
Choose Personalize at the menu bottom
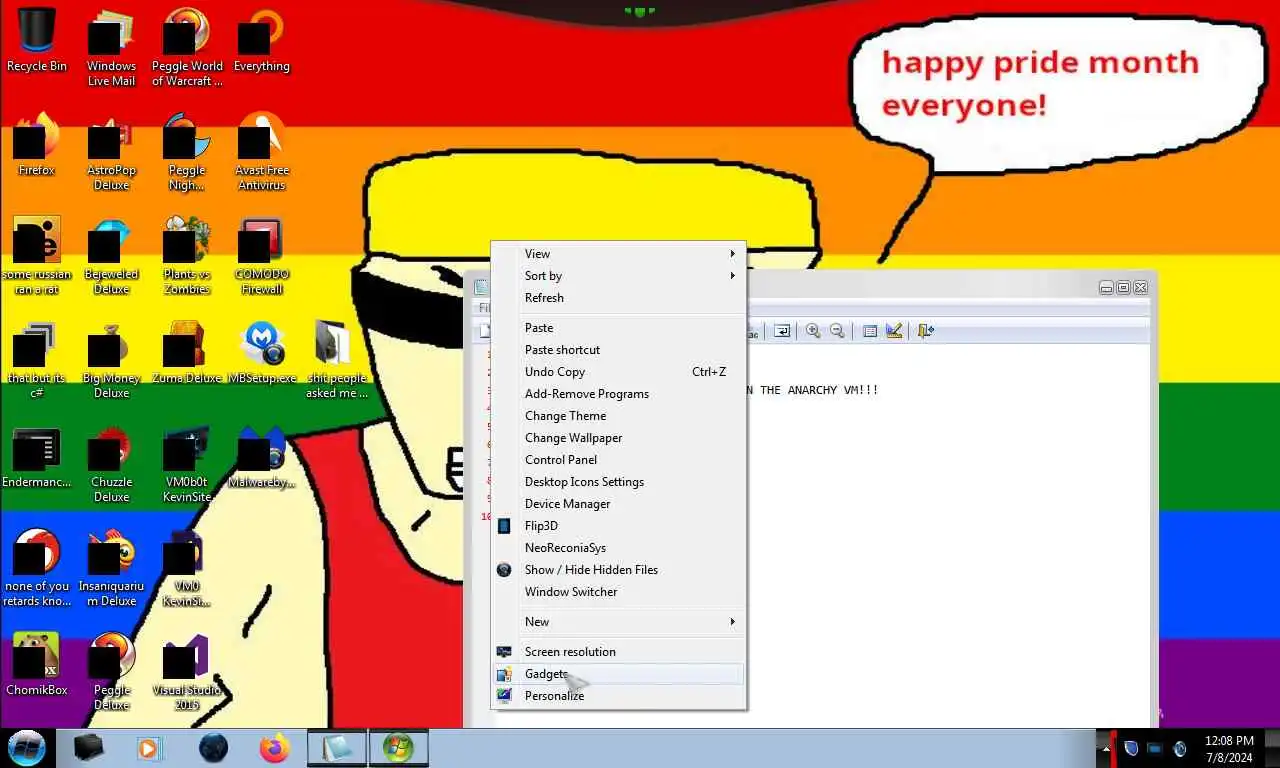pos(619,696)
